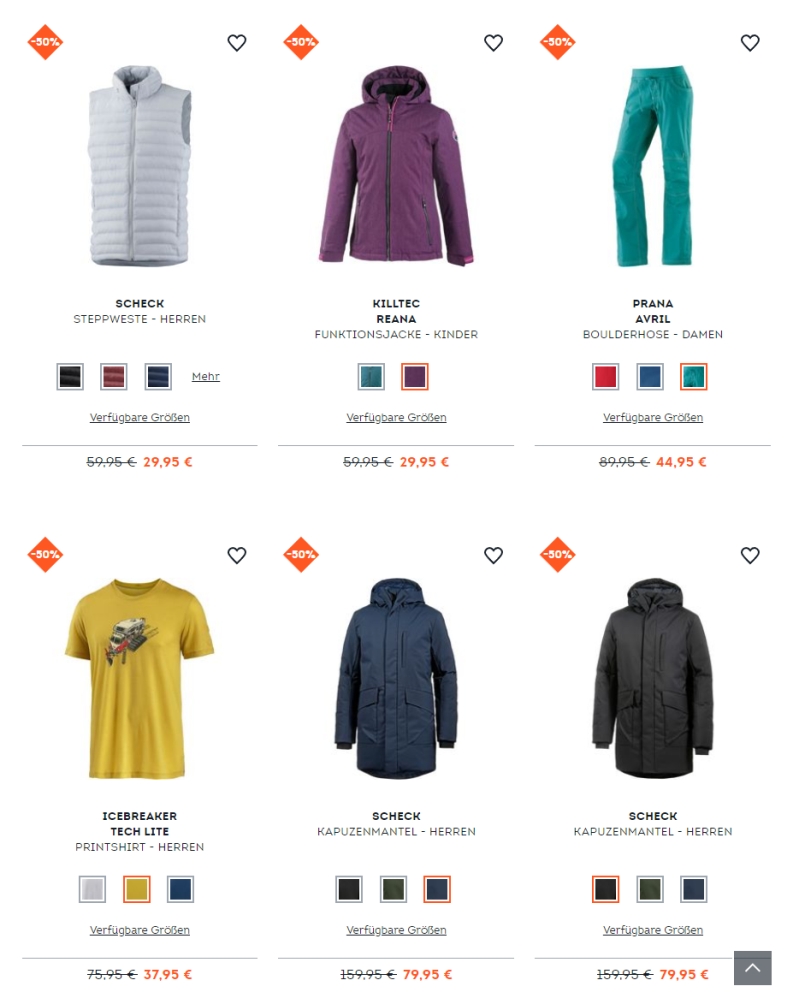Image resolution: width=800 pixels, height=992 pixels.
Task: Open Icebreaker Tech Lite Printshirt title
Action: coord(140,831)
